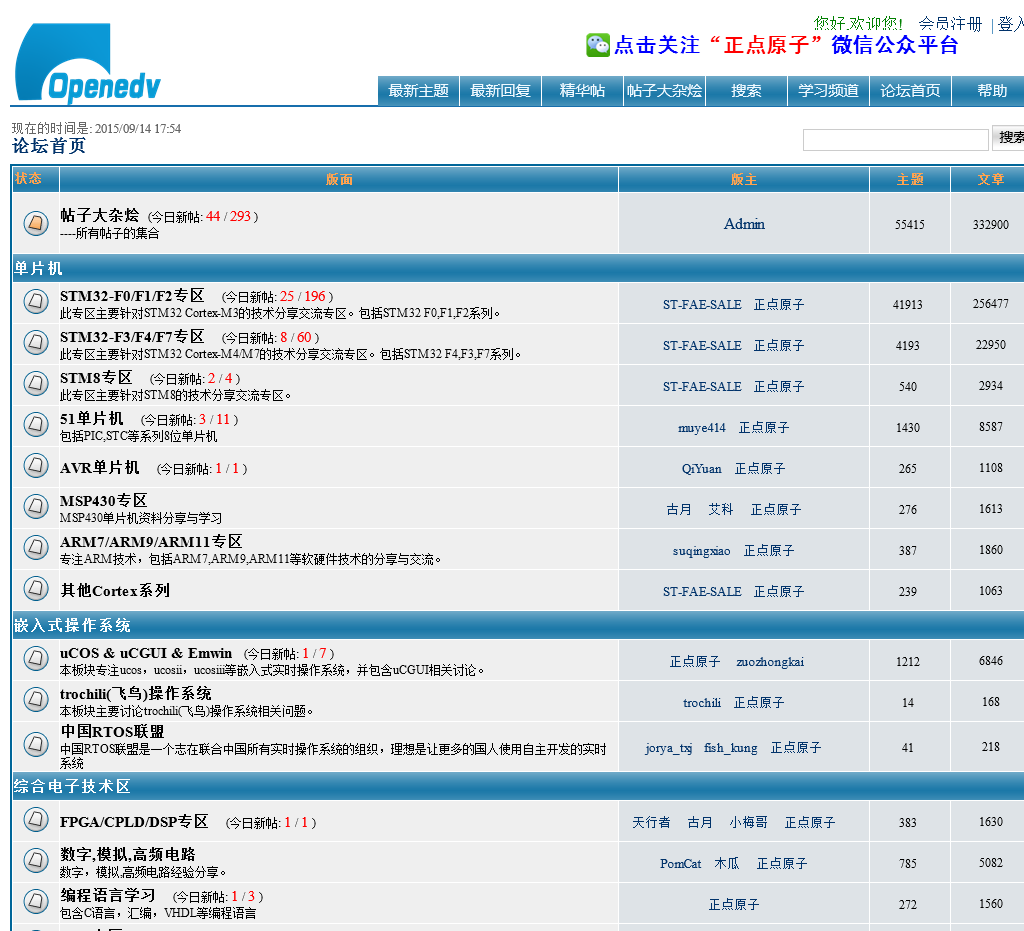This screenshot has height=931, width=1024.
Task: Open the 最新主题 nav tab
Action: pos(419,91)
